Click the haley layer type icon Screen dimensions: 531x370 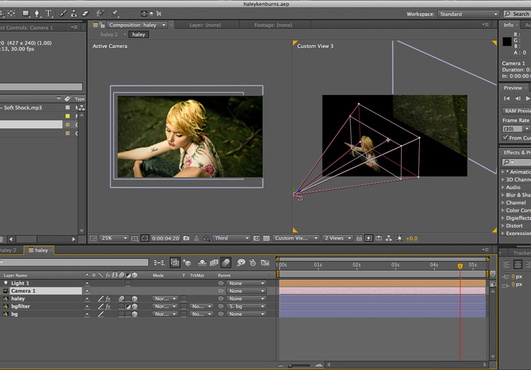(x=5, y=299)
